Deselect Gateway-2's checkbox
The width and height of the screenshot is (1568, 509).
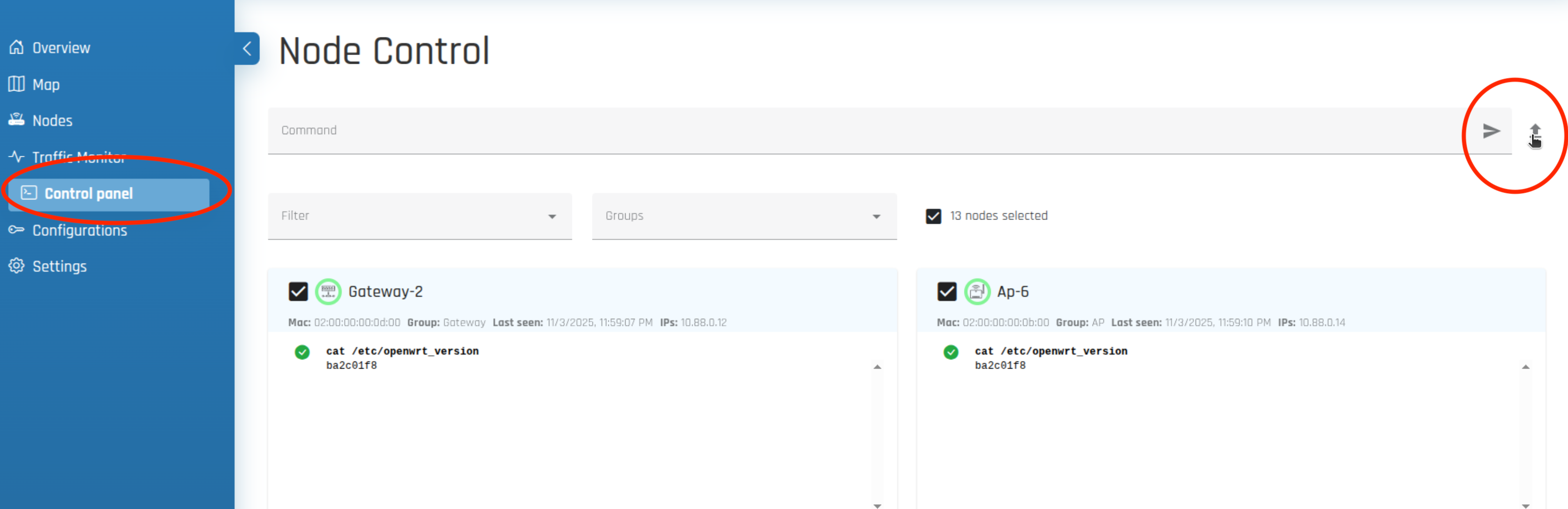(x=298, y=291)
